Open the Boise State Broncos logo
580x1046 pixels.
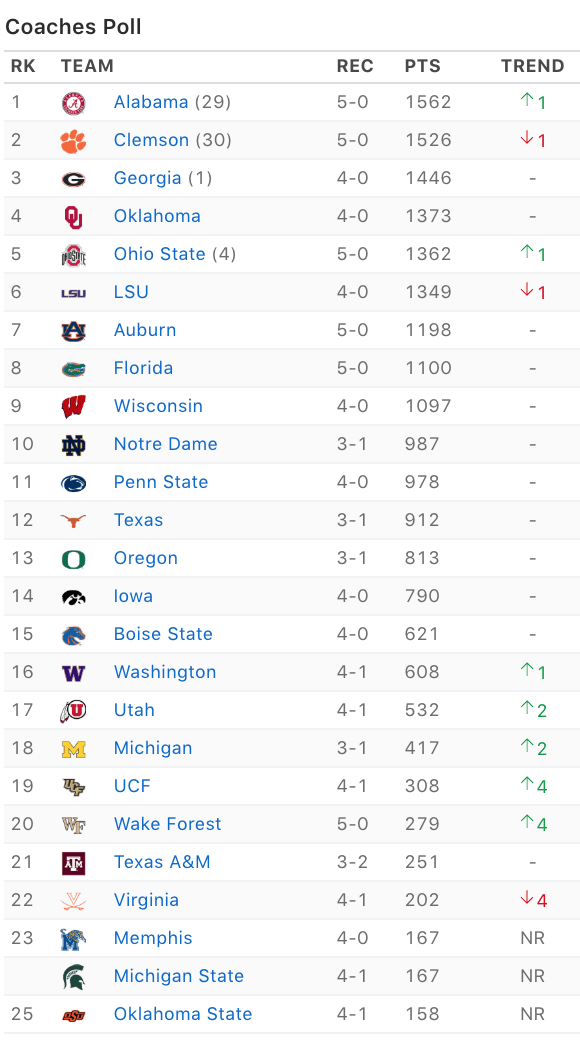[x=73, y=635]
